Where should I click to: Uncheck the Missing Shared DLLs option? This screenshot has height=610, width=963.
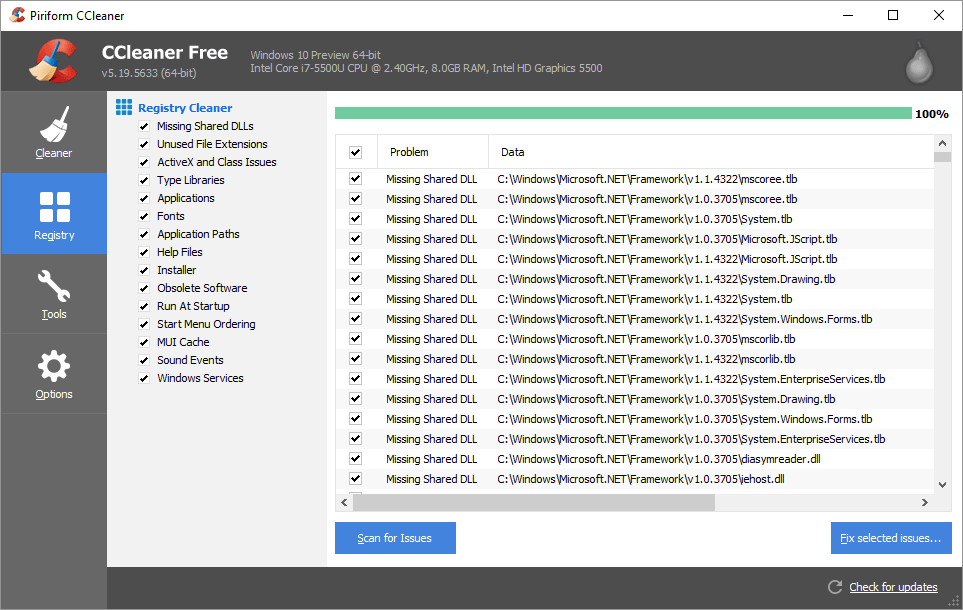point(143,126)
